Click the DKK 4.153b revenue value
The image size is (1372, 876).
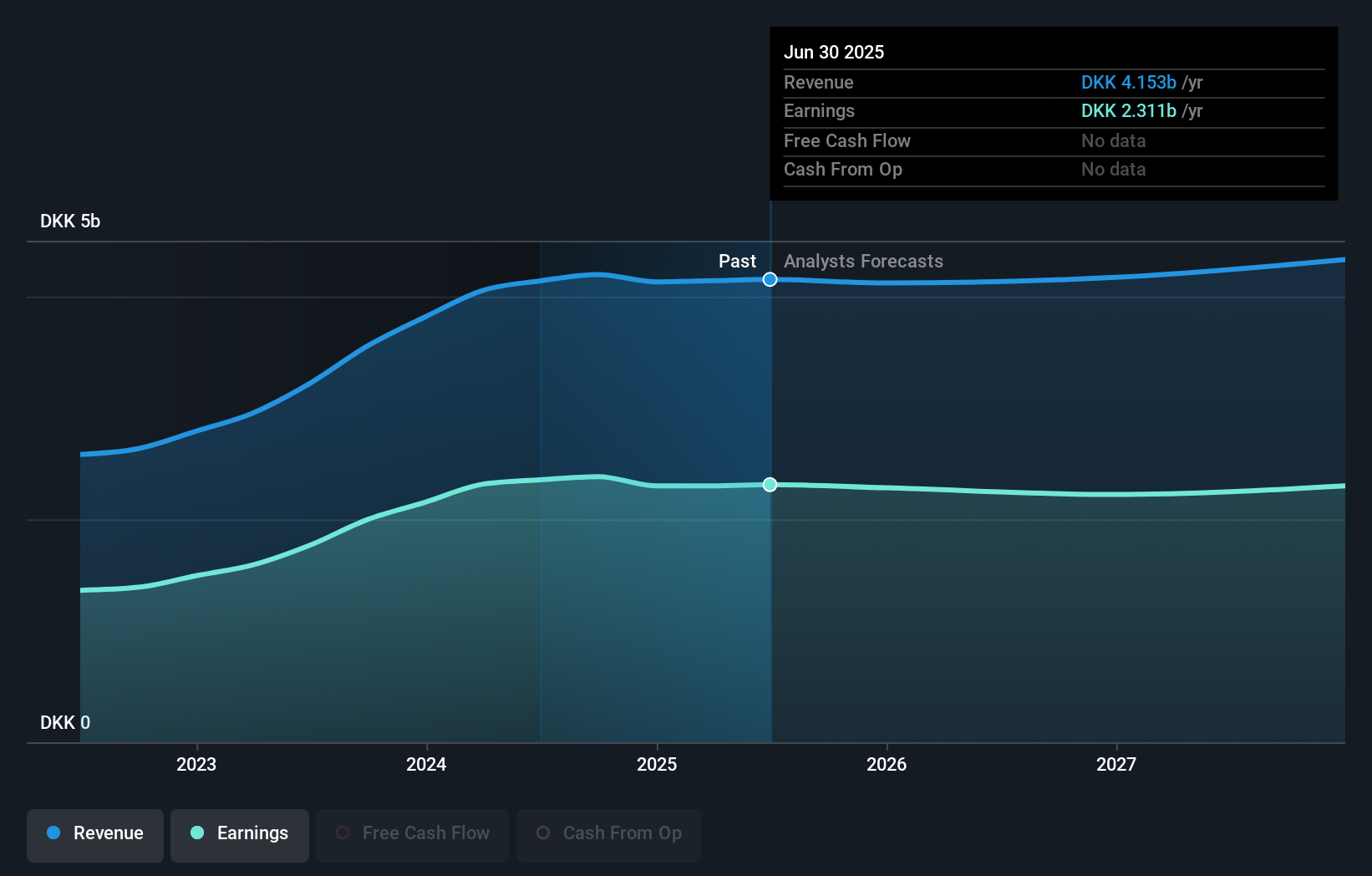click(1130, 82)
